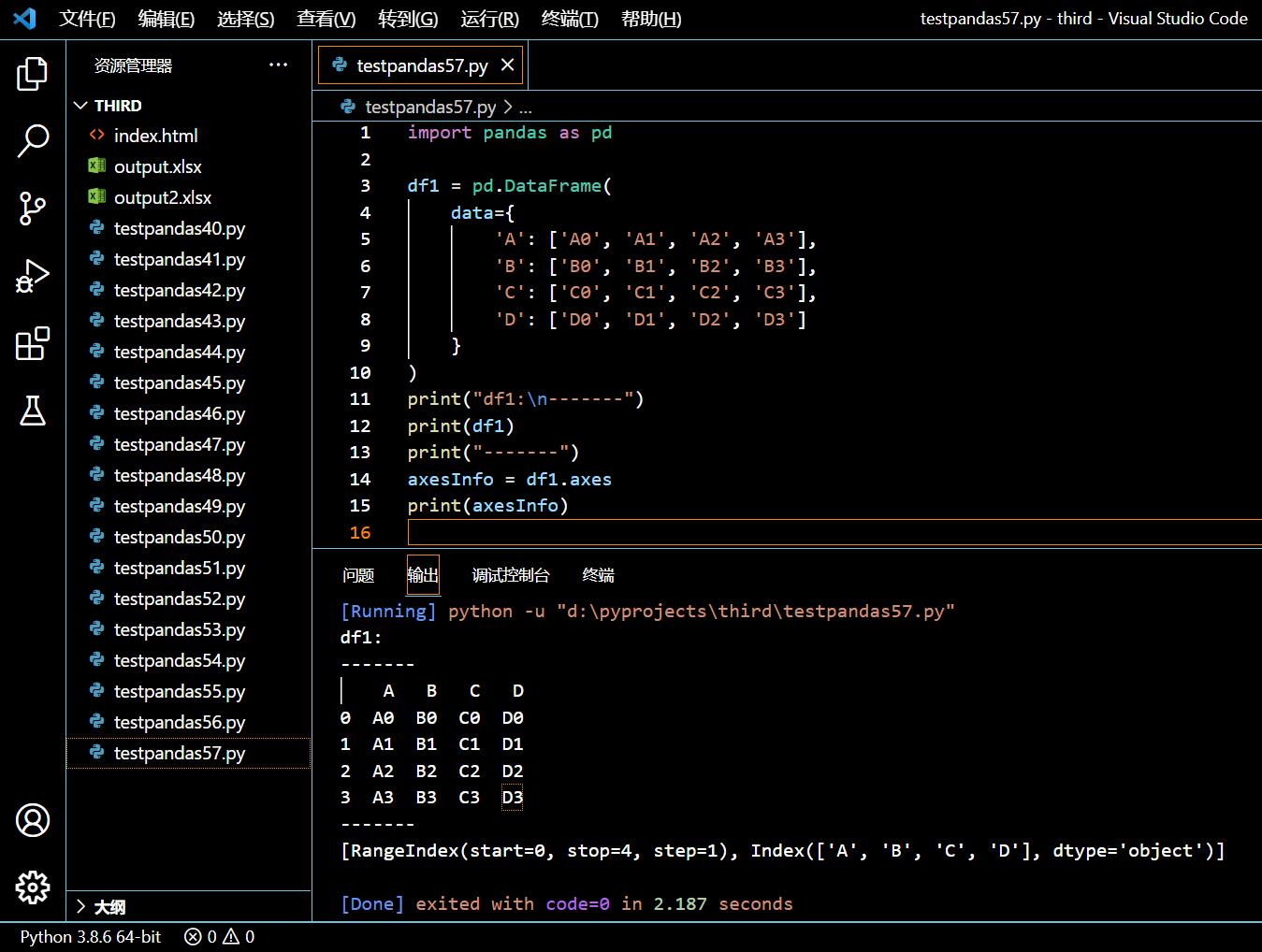Click line number 14 in gutter
1262x952 pixels.
click(360, 479)
